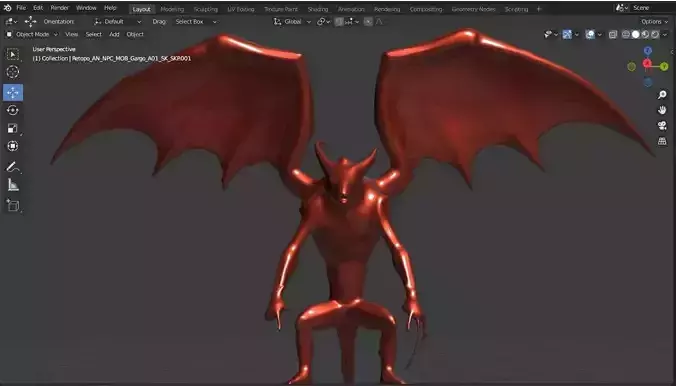Toggle show gizmo button
Viewport: 676px width, 386px height.
point(567,35)
